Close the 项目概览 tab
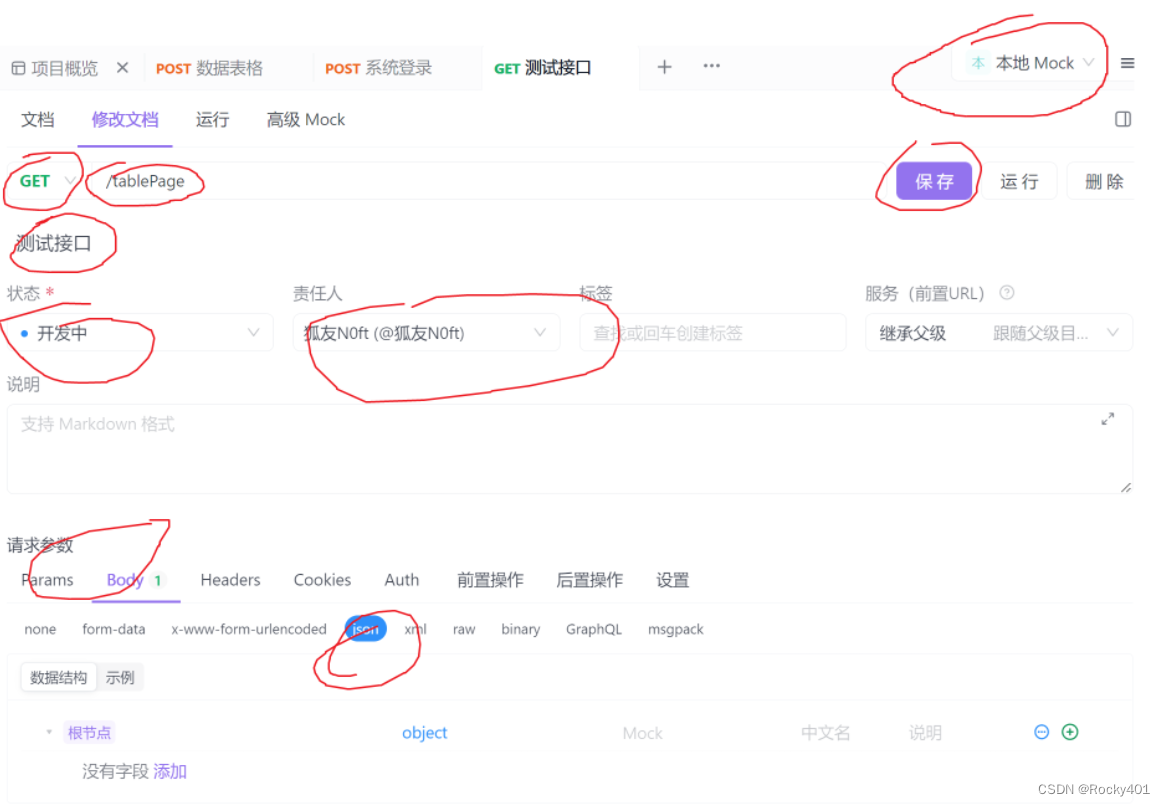This screenshot has height=806, width=1165. coord(123,68)
